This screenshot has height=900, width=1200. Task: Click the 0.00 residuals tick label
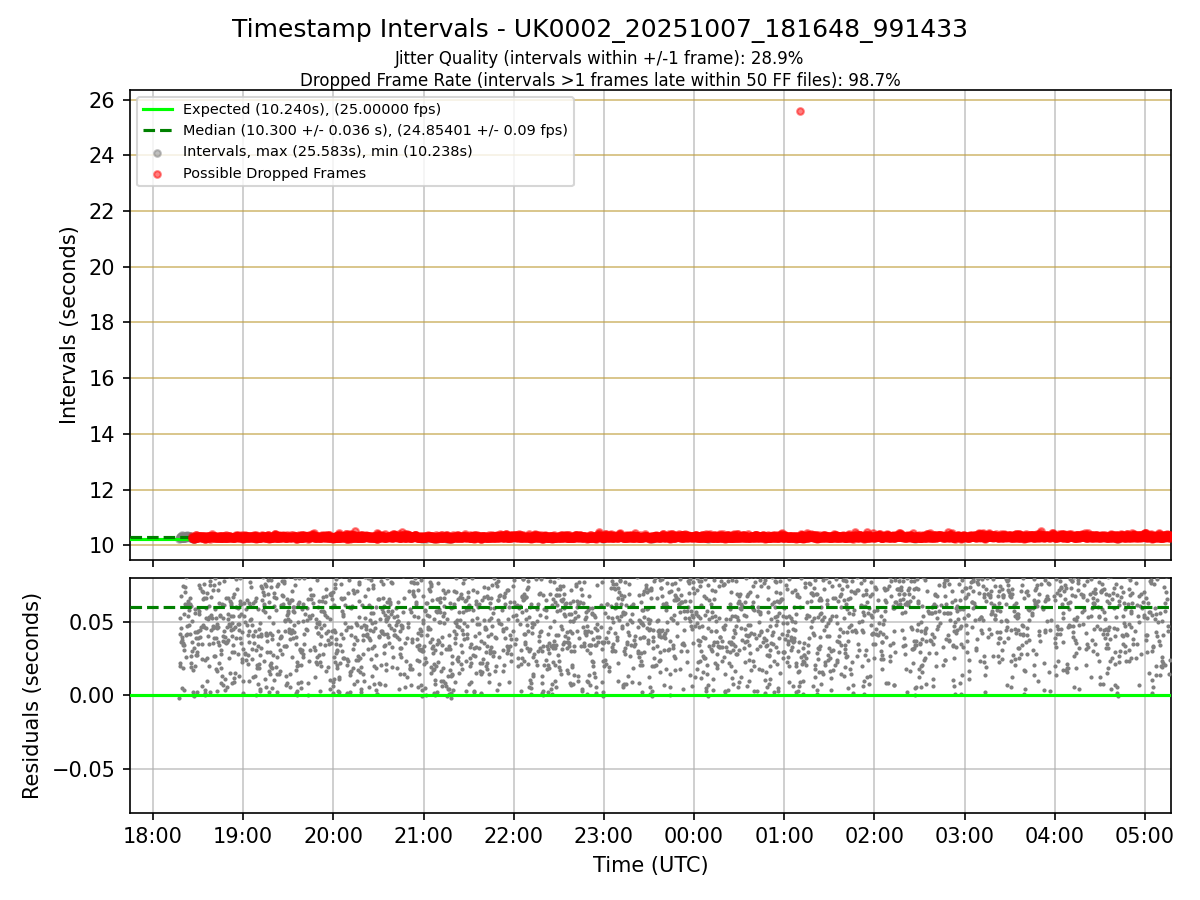click(92, 695)
